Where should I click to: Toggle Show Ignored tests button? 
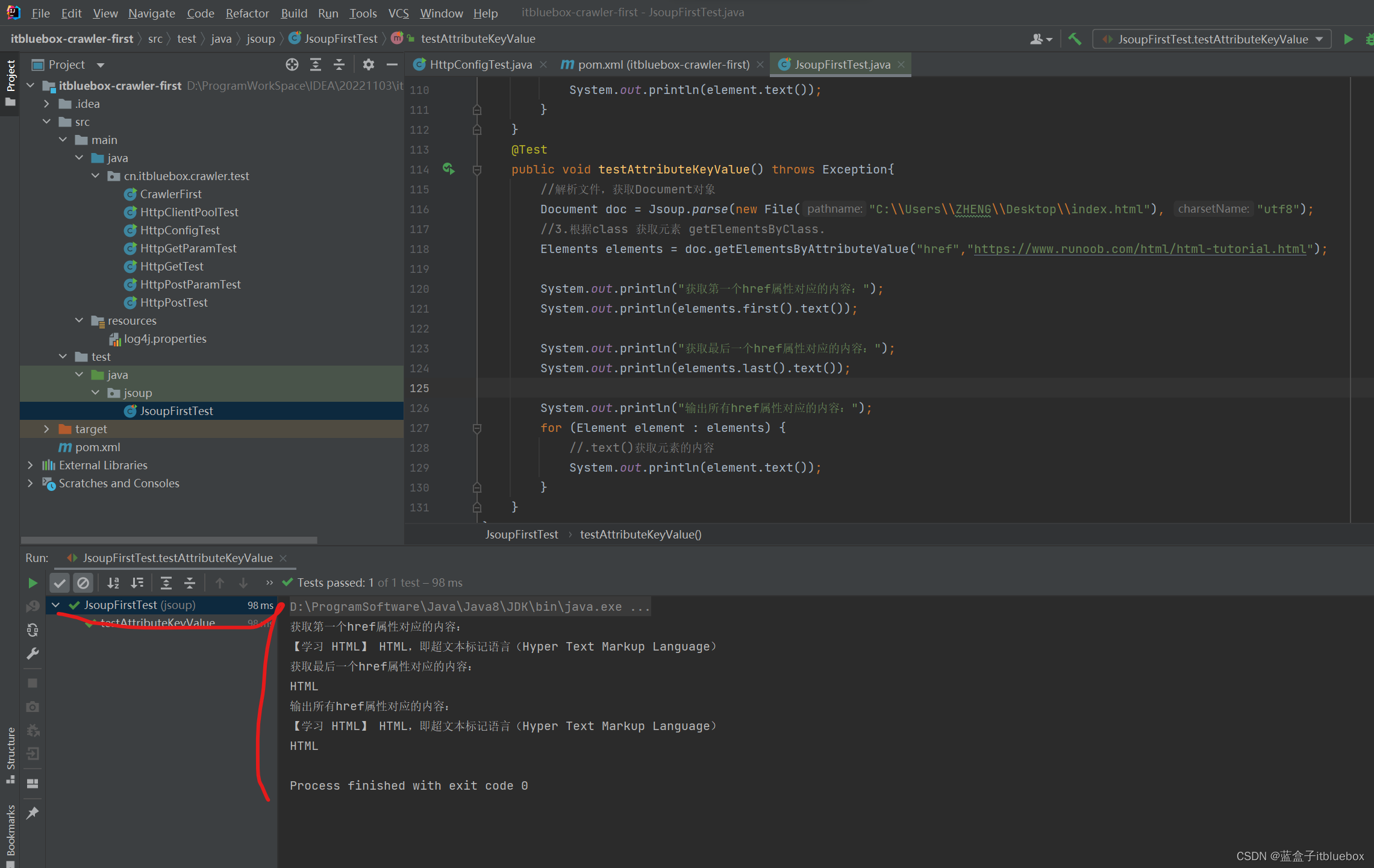83,582
